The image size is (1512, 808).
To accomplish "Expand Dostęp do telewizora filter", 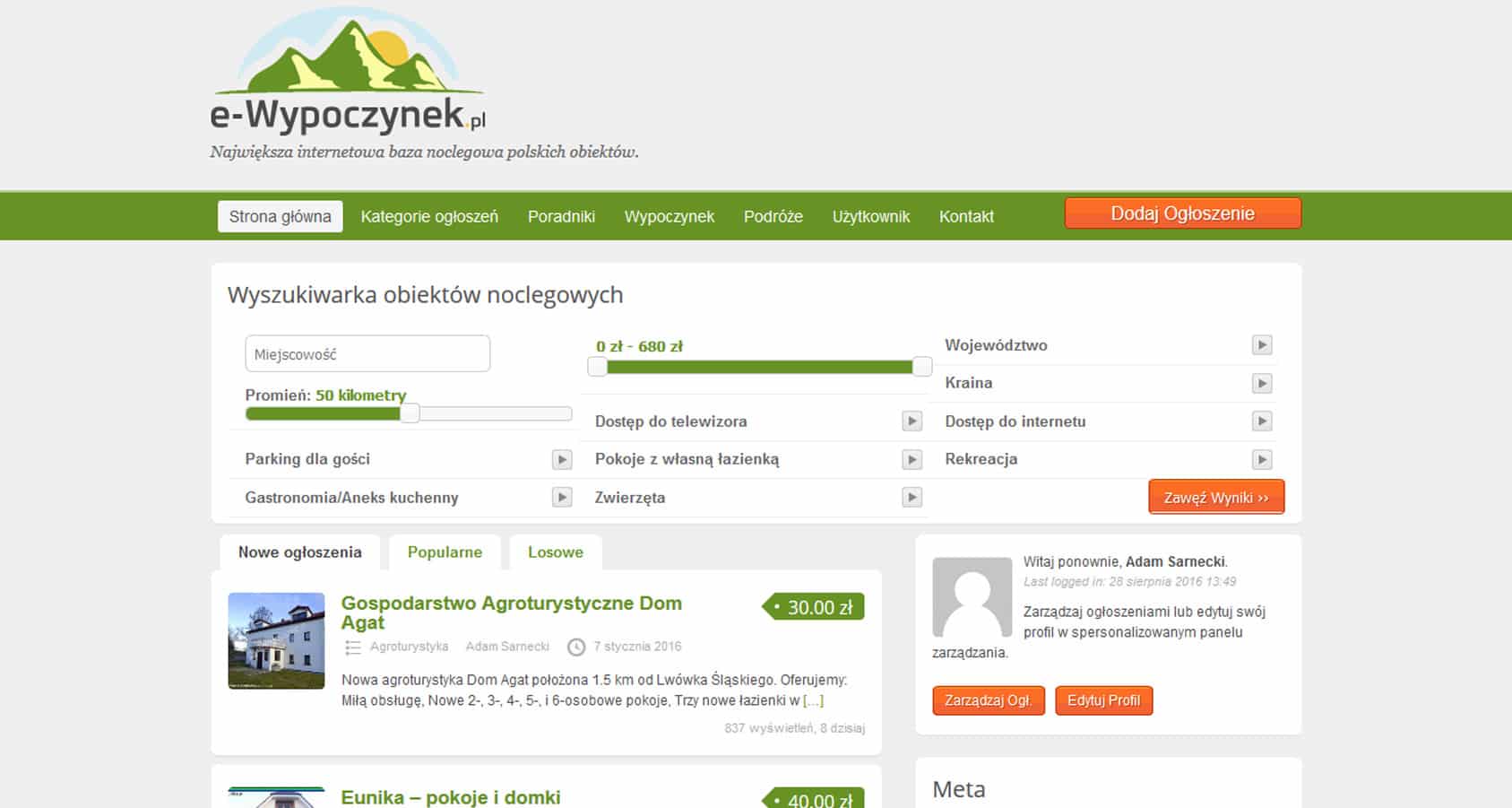I will (x=912, y=421).
